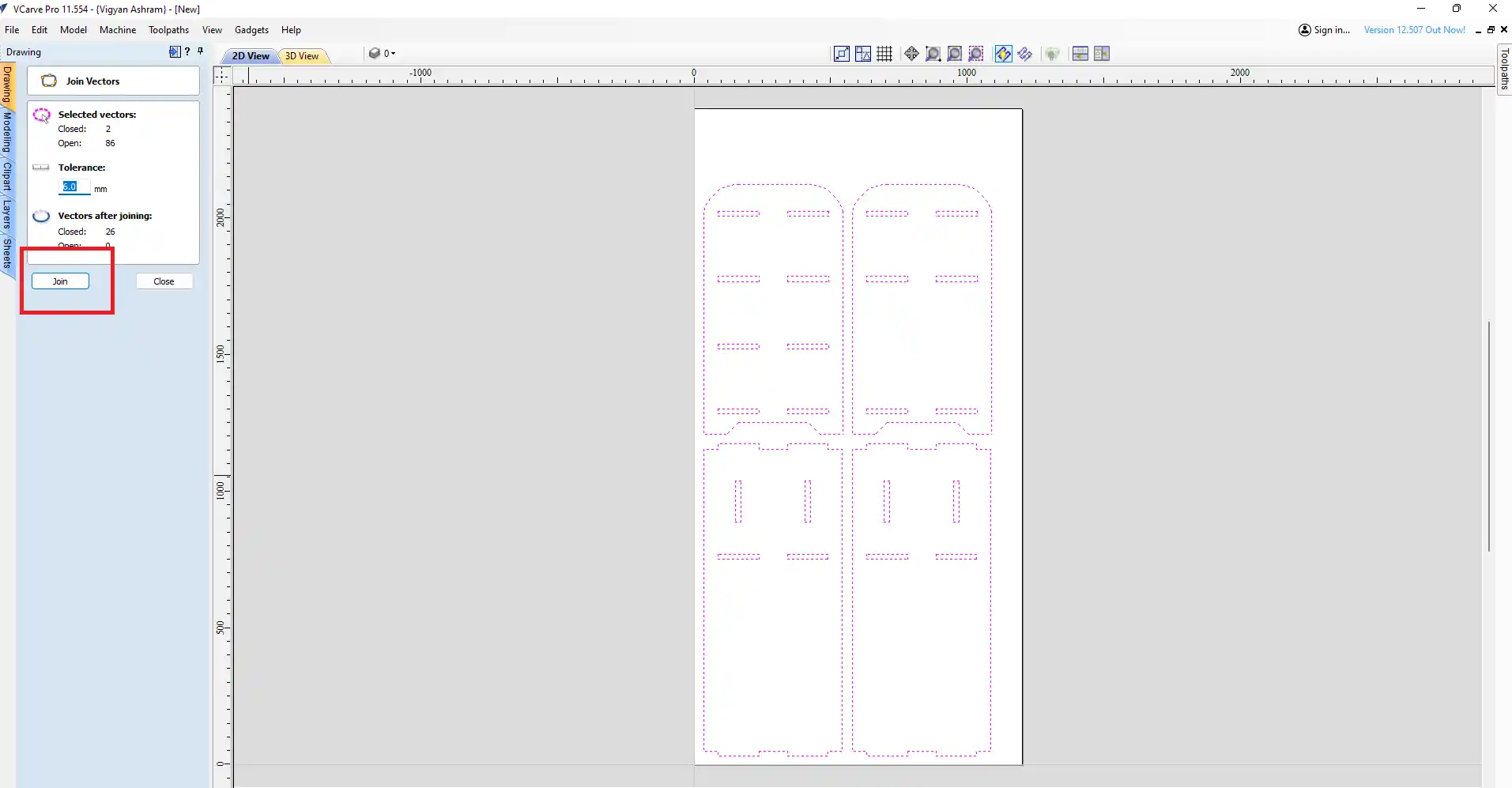
Task: Open help for the Drawing panel
Action: [x=187, y=51]
